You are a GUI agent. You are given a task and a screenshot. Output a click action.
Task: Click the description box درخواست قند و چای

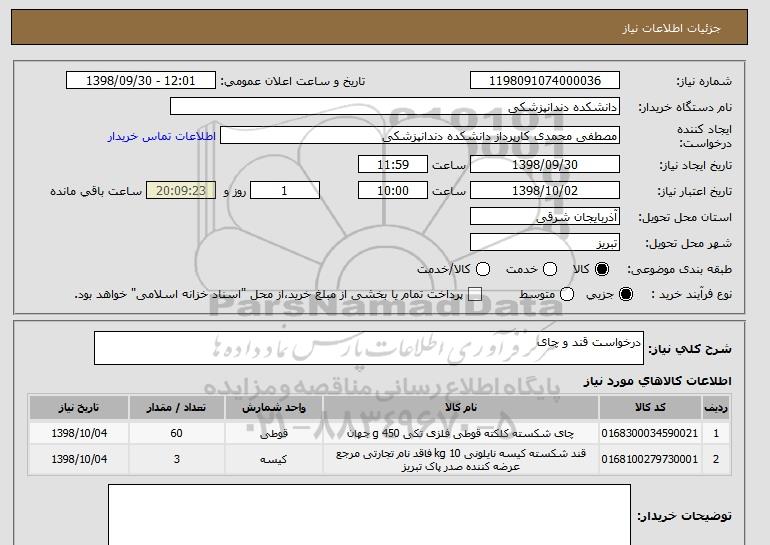pyautogui.click(x=369, y=348)
